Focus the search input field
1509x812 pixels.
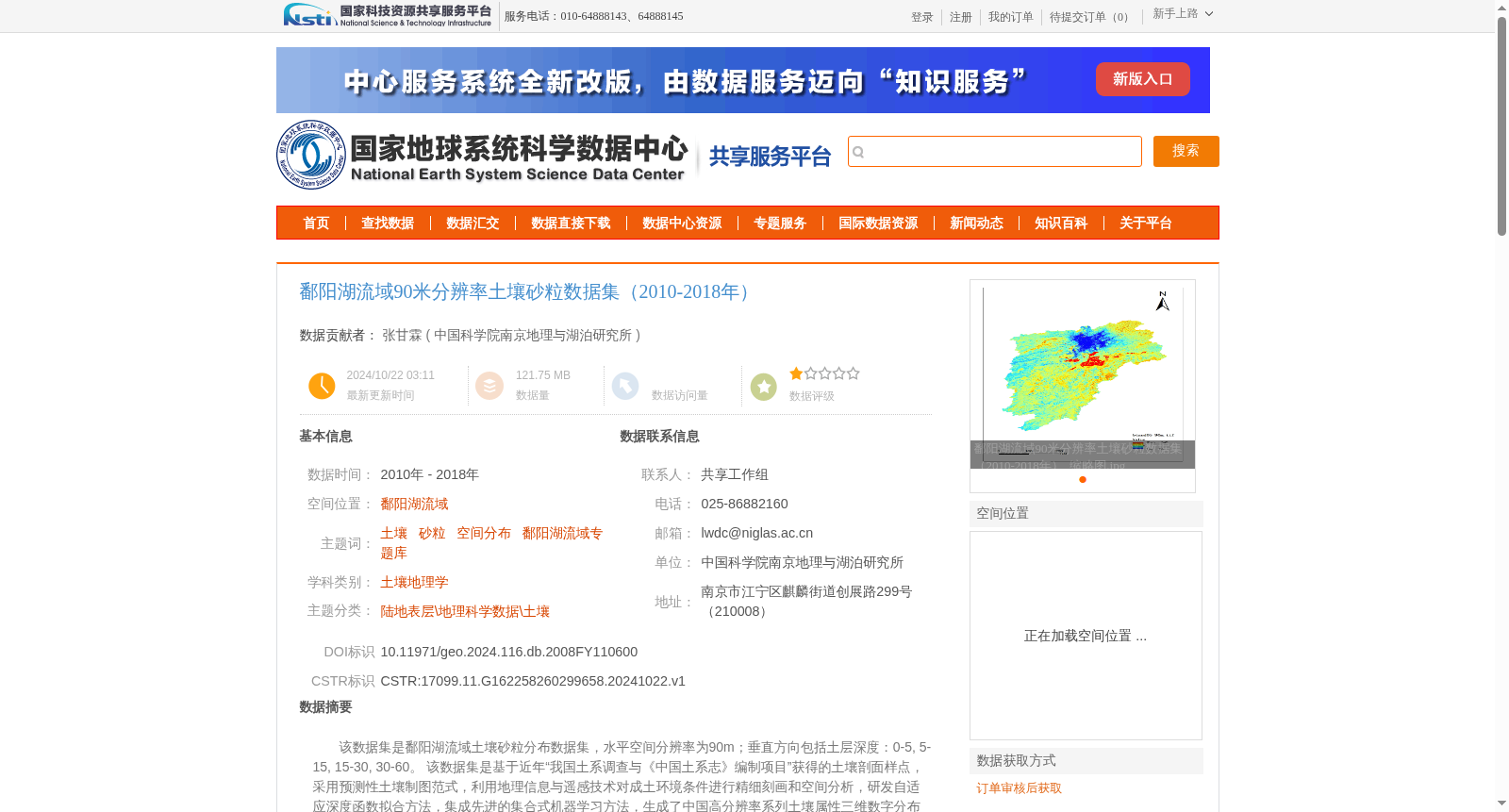(995, 151)
